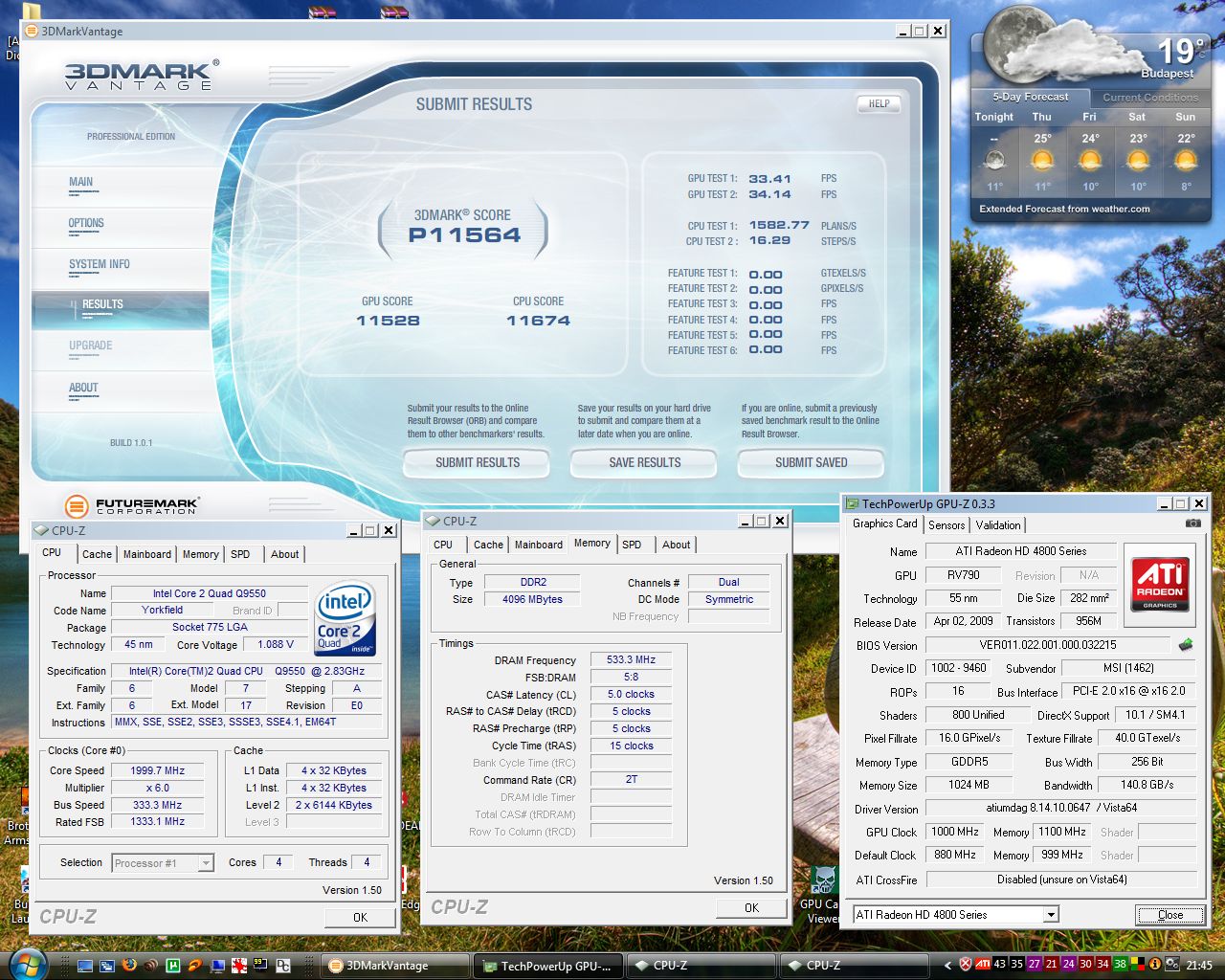Select Current Conditions in the weather gadget

[x=1149, y=98]
